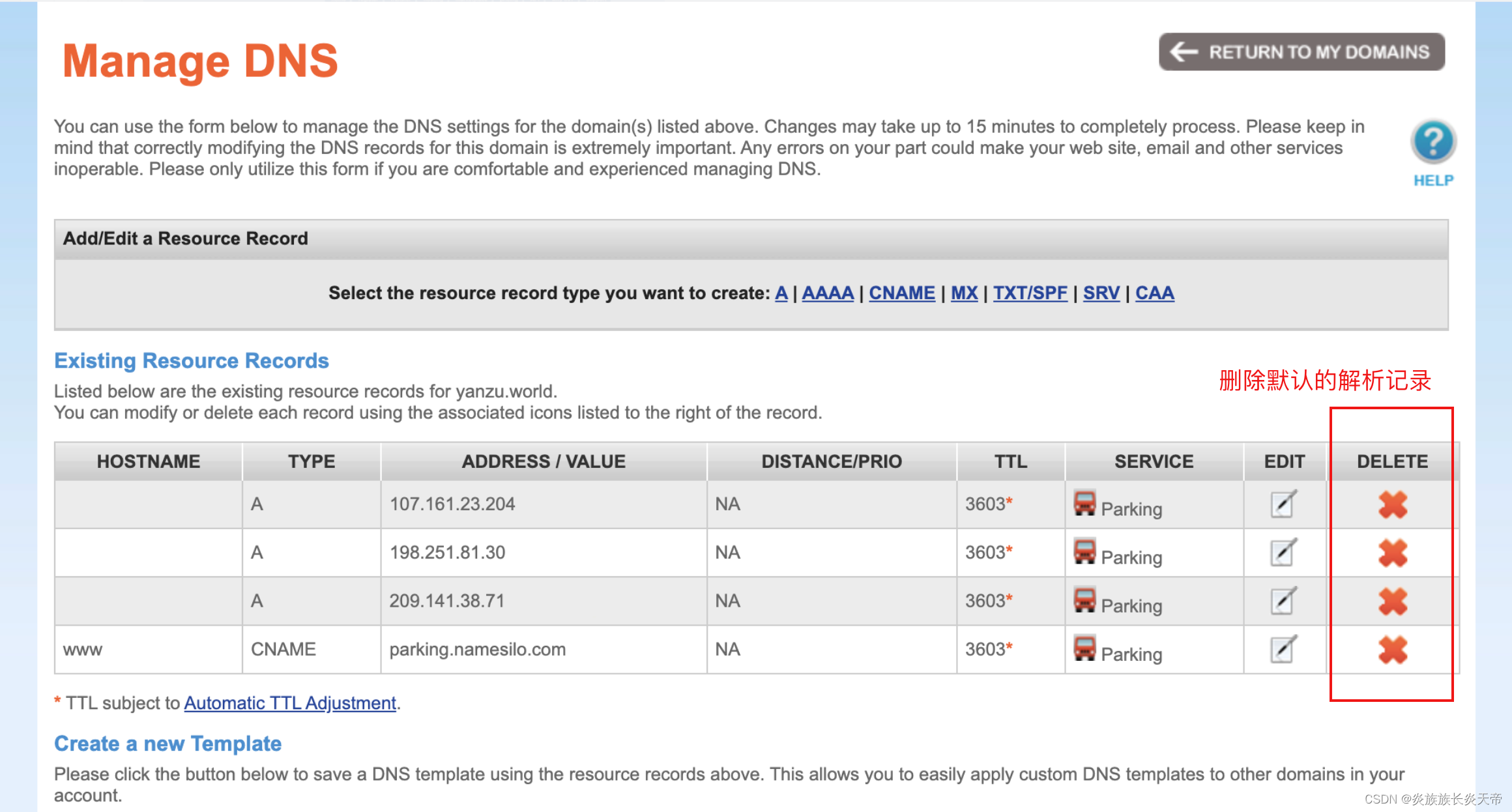
Task: Create a new A record type
Action: (781, 293)
